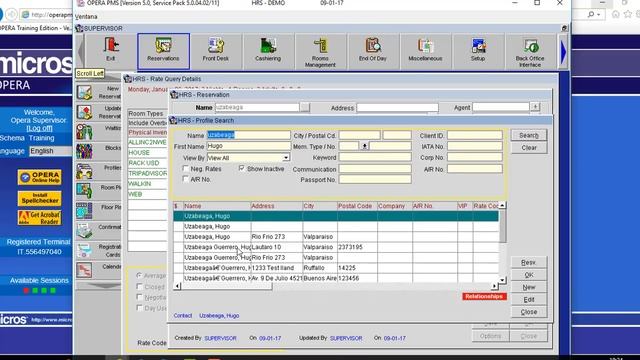Open the End Of Day module
Image resolution: width=640 pixels, height=360 pixels.
click(x=373, y=51)
